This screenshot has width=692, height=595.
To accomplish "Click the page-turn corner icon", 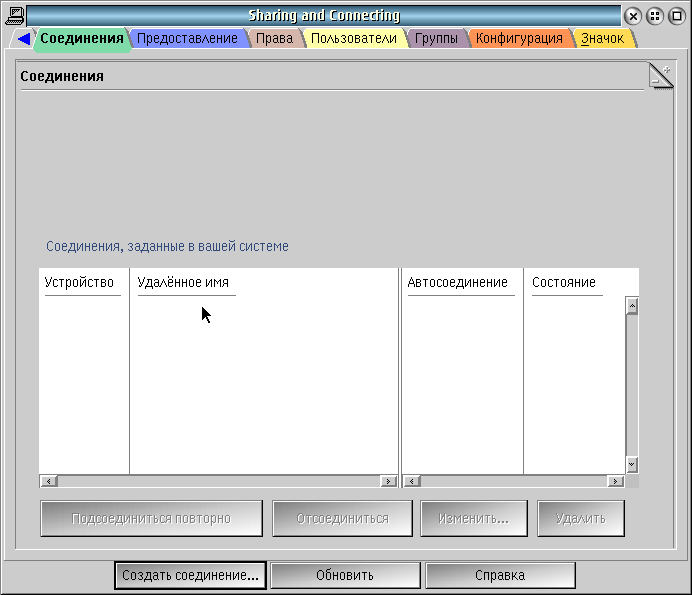I will tap(661, 76).
